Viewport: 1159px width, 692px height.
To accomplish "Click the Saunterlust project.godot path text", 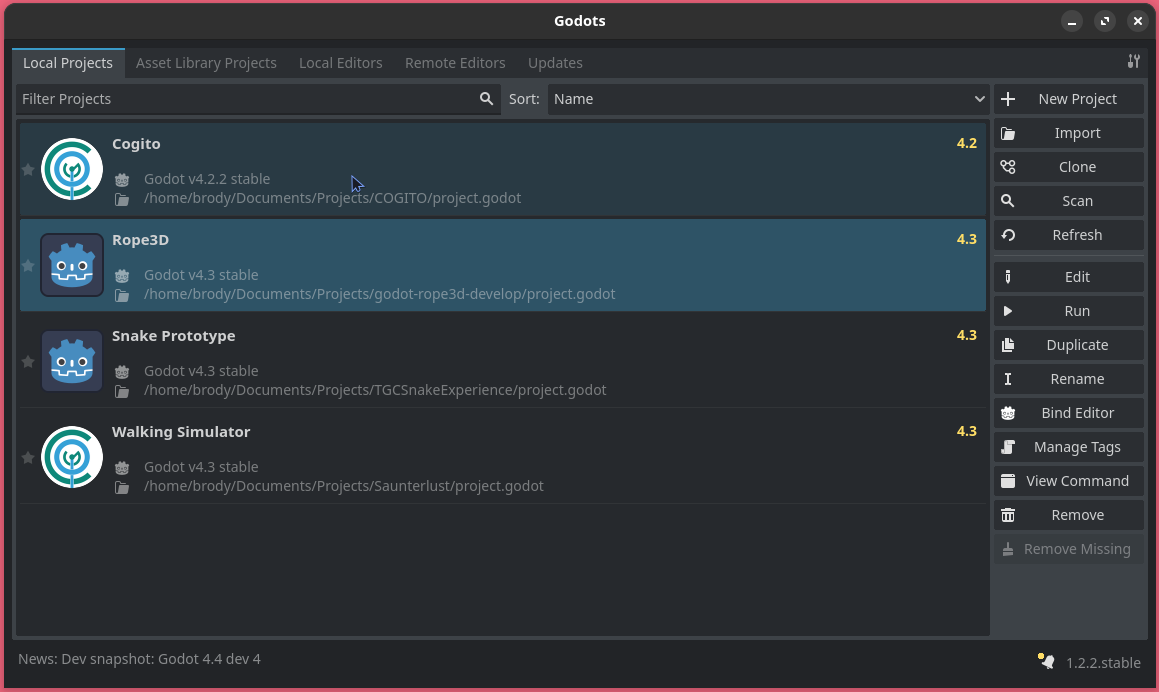I will pyautogui.click(x=344, y=486).
